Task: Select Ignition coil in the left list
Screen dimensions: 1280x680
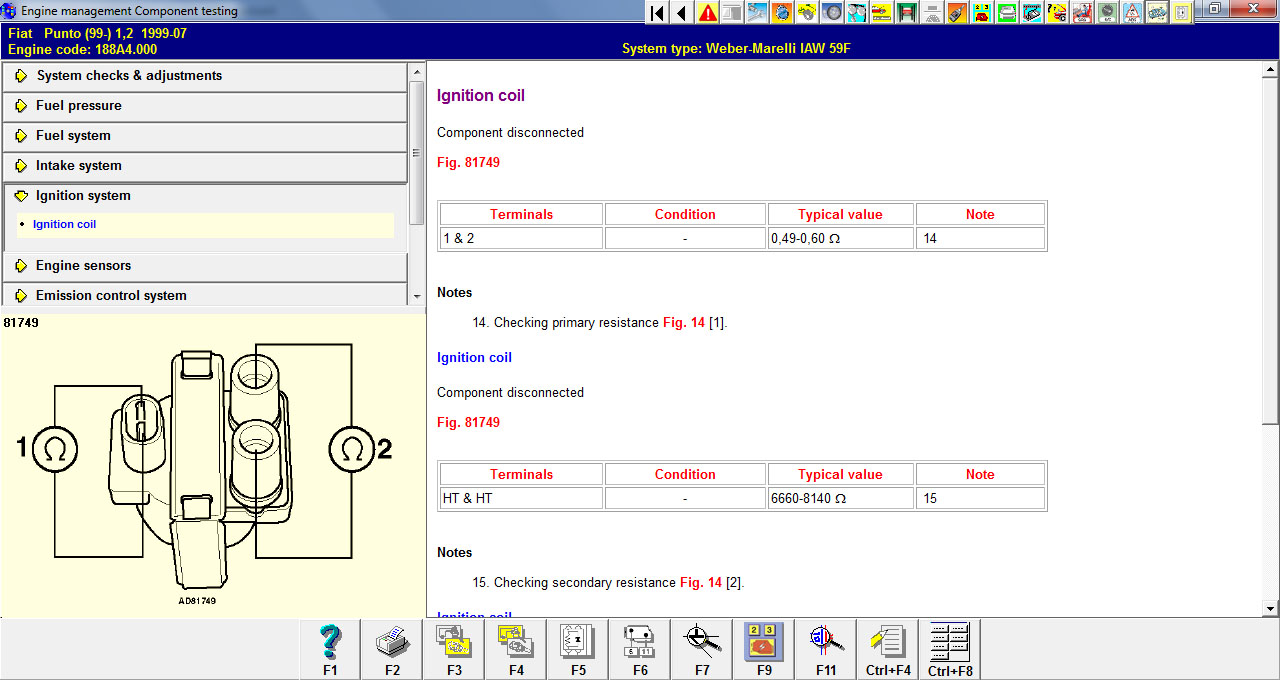Action: (64, 225)
